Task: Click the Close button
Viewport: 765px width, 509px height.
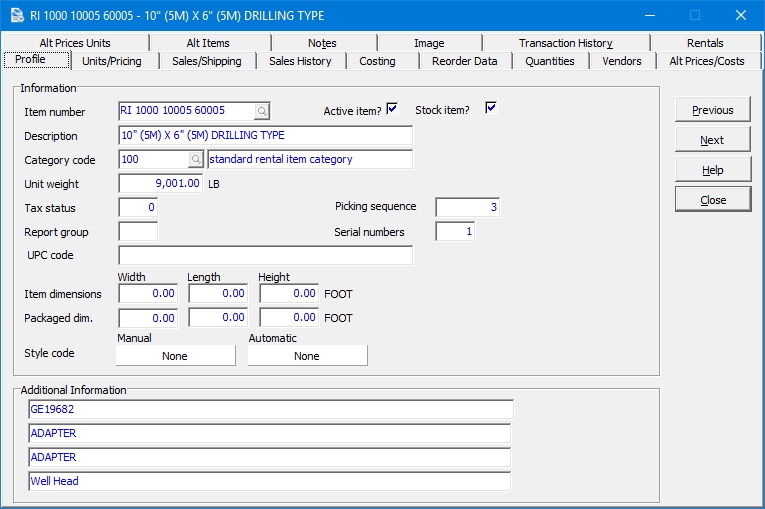Action: pyautogui.click(x=713, y=200)
